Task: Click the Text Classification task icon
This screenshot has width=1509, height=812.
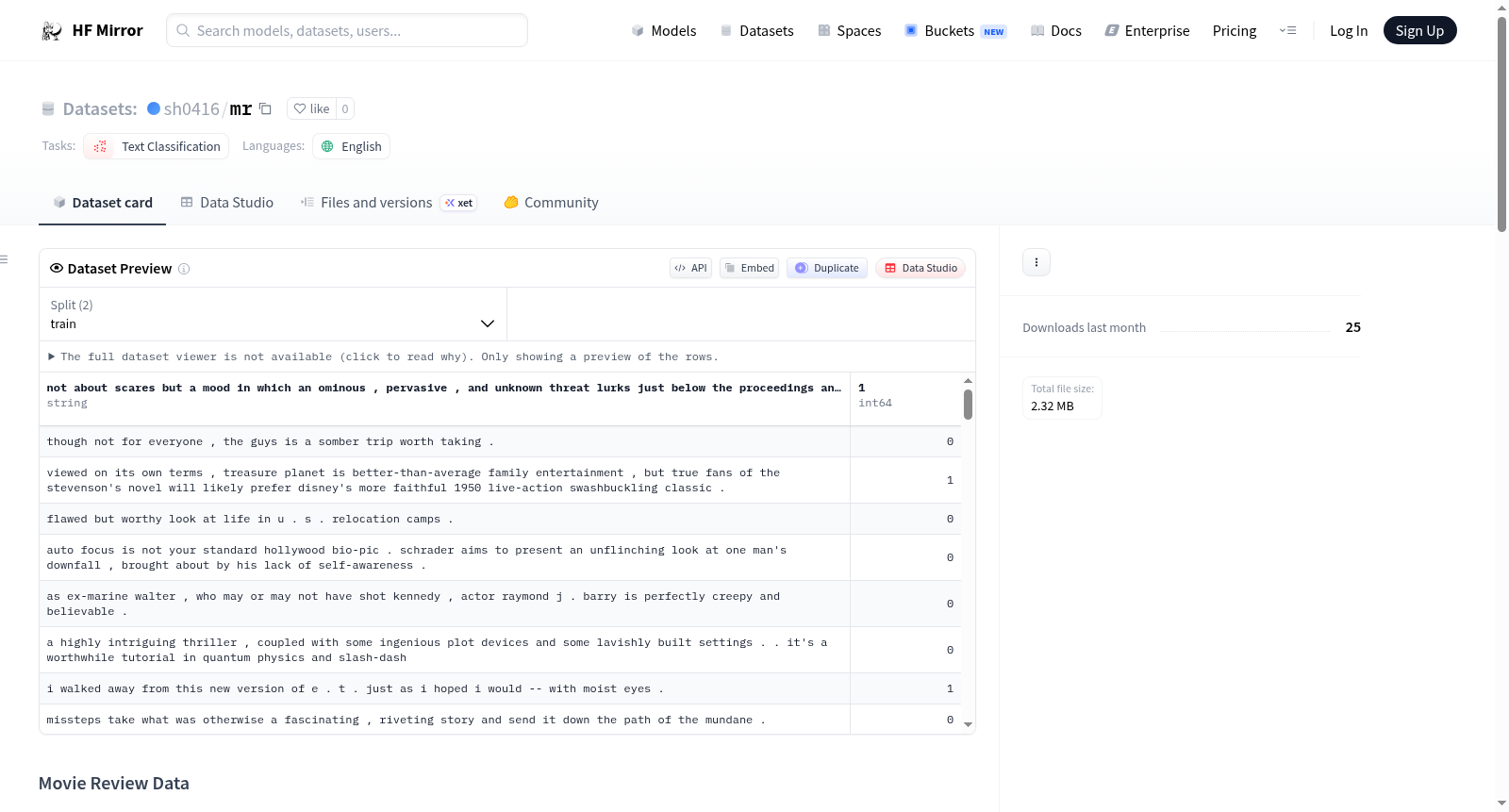Action: pos(100,146)
